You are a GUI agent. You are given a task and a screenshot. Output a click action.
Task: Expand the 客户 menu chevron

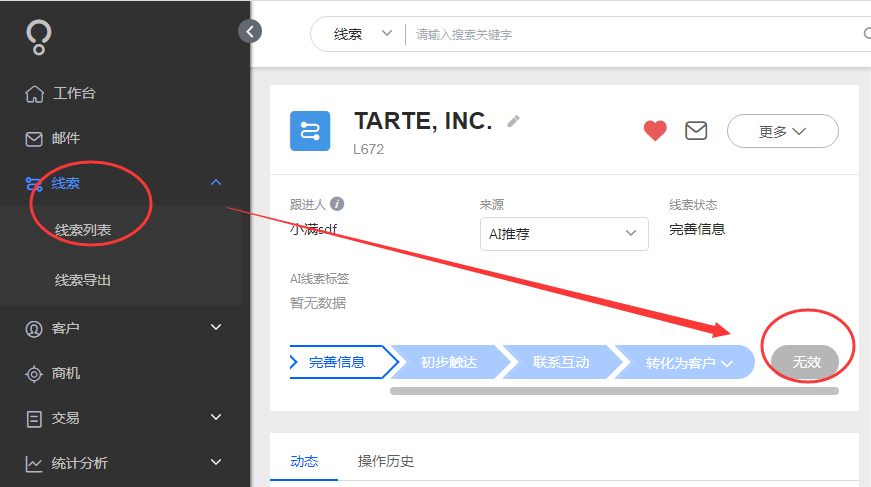[216, 327]
